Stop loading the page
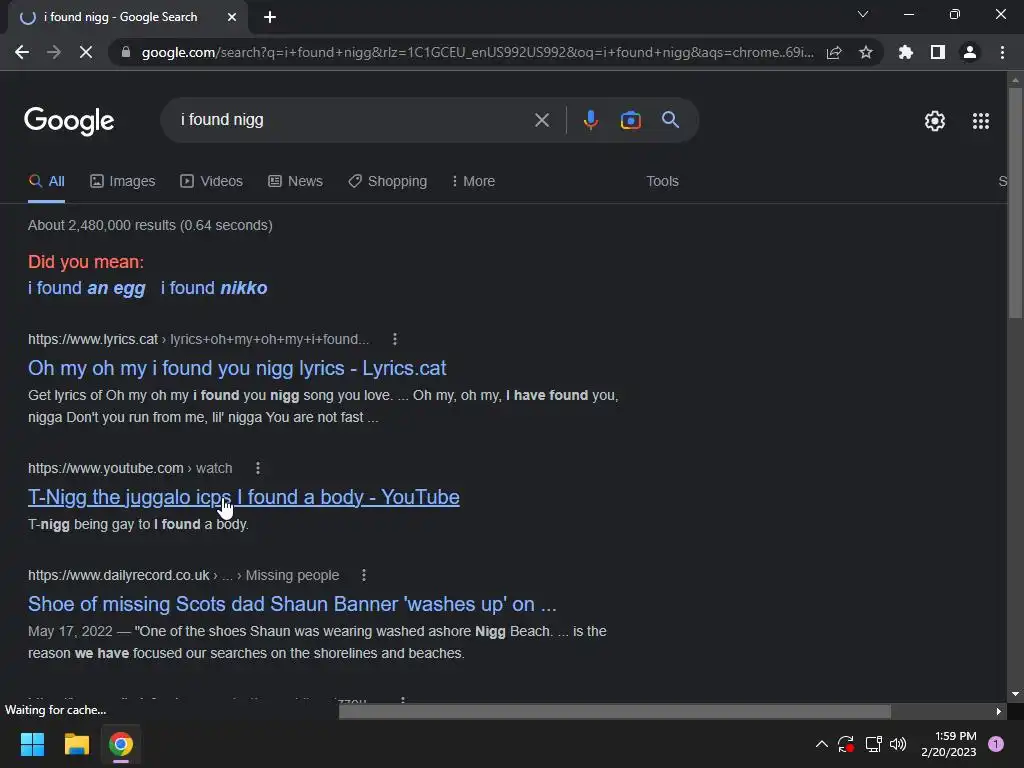1024x768 pixels. pyautogui.click(x=86, y=52)
